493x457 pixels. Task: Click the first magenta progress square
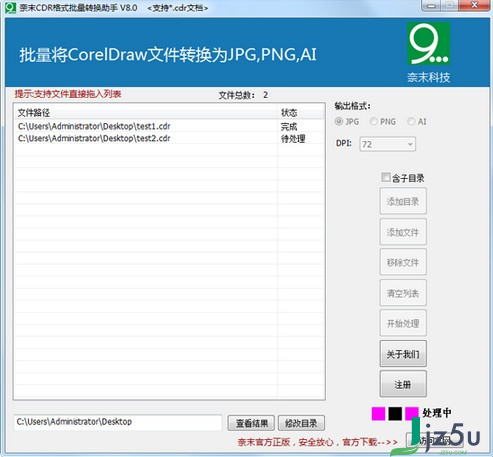378,413
